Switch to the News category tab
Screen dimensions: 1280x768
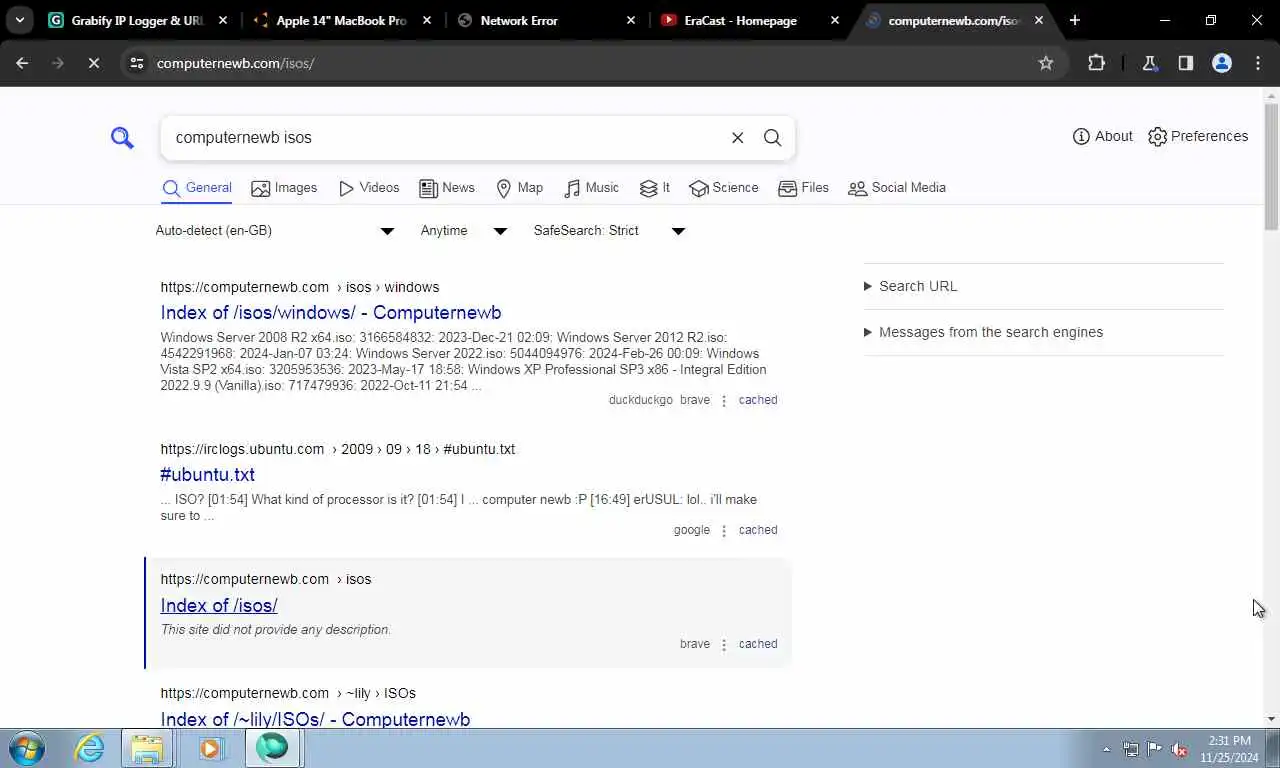[x=447, y=188]
